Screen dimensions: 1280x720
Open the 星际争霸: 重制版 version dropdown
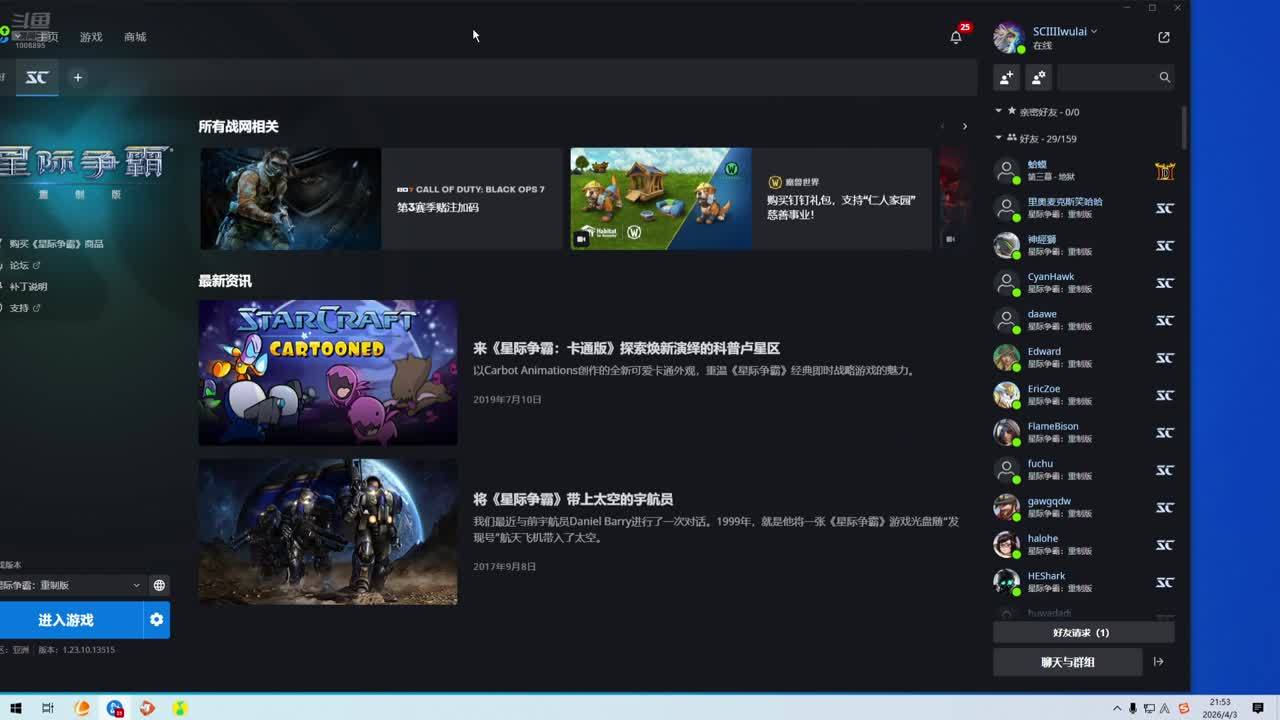click(70, 585)
